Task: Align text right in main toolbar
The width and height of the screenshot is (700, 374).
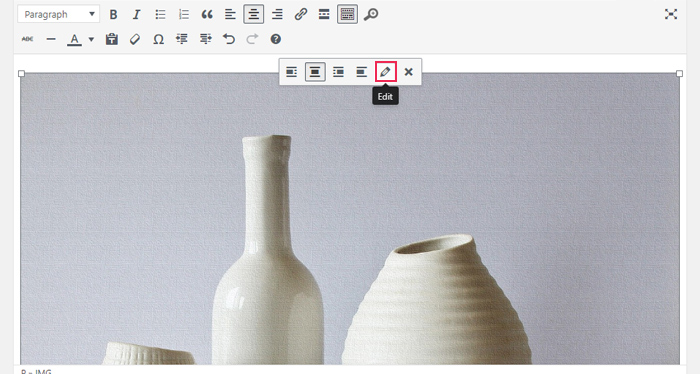Action: (277, 14)
